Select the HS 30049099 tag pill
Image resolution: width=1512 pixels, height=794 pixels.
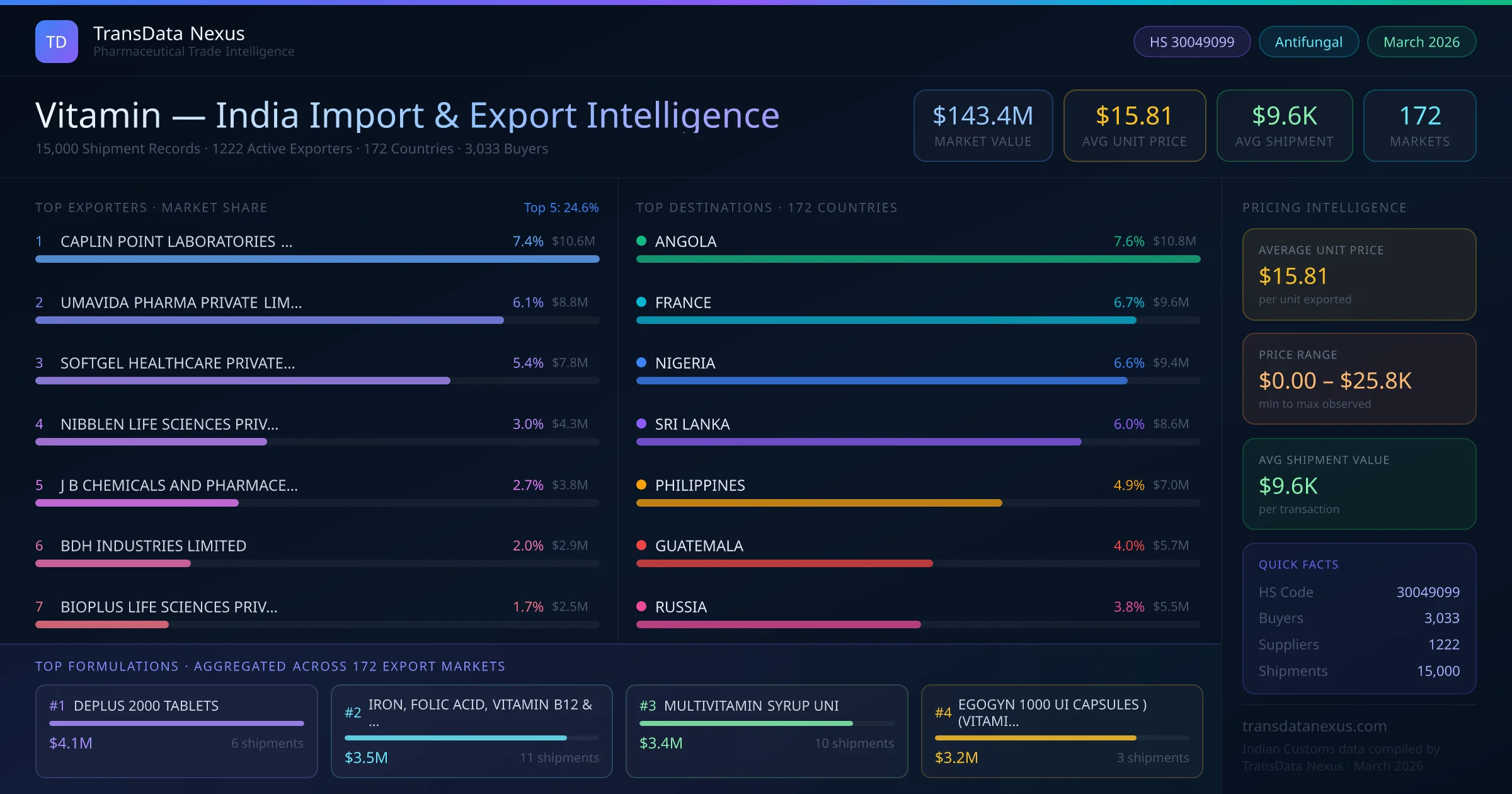1191,42
